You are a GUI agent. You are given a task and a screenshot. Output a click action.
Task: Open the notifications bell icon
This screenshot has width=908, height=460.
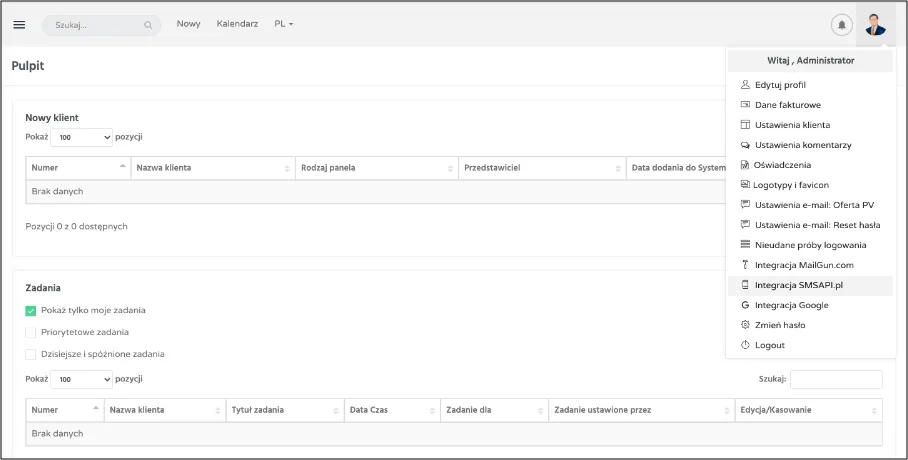841,25
